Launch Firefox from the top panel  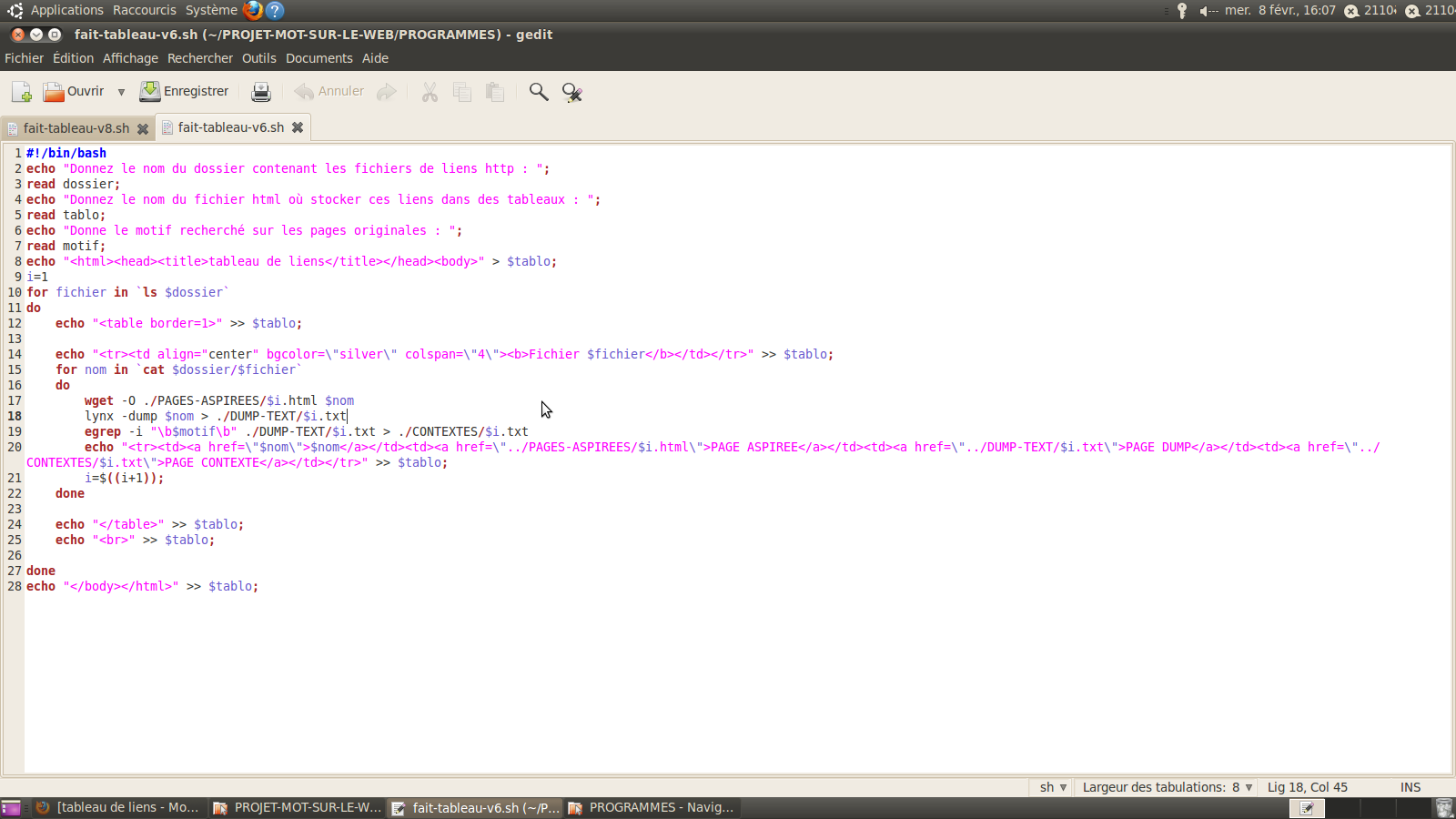tap(253, 10)
